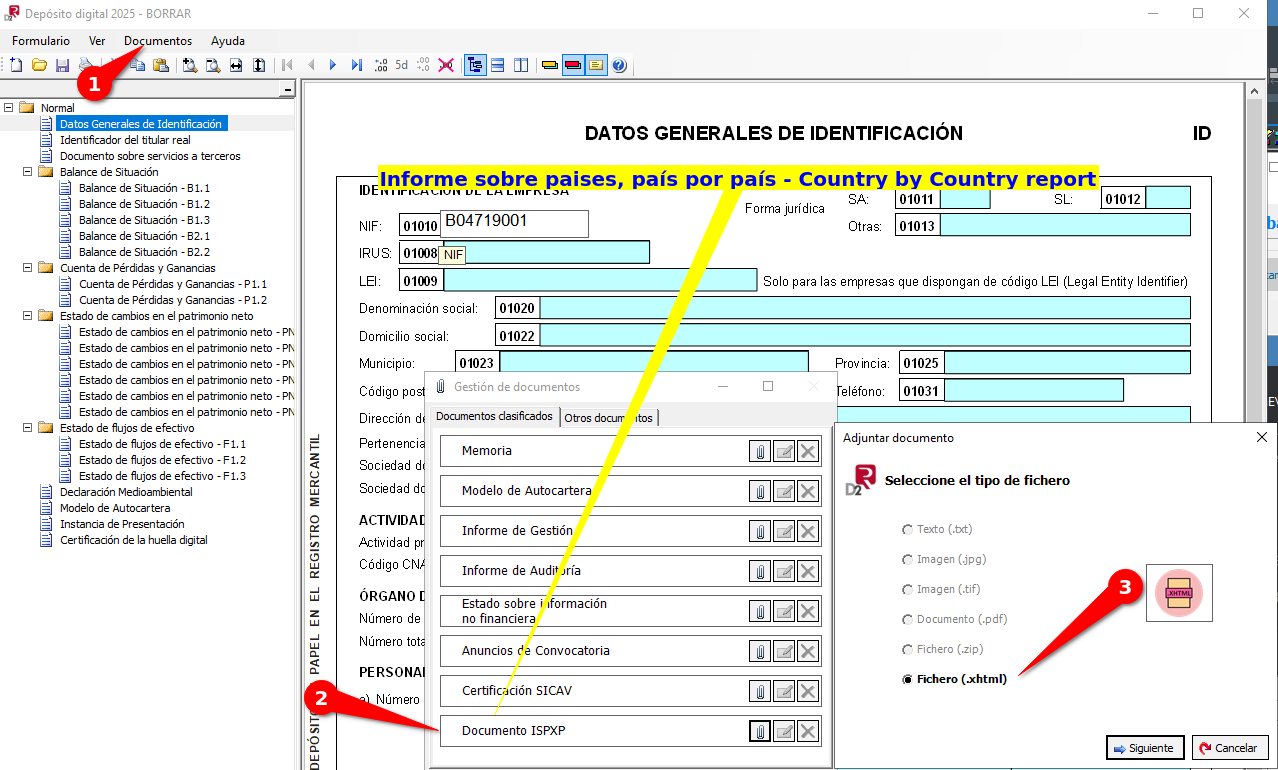Click the Copy toolbar icon
The image size is (1278, 770).
pyautogui.click(x=138, y=65)
